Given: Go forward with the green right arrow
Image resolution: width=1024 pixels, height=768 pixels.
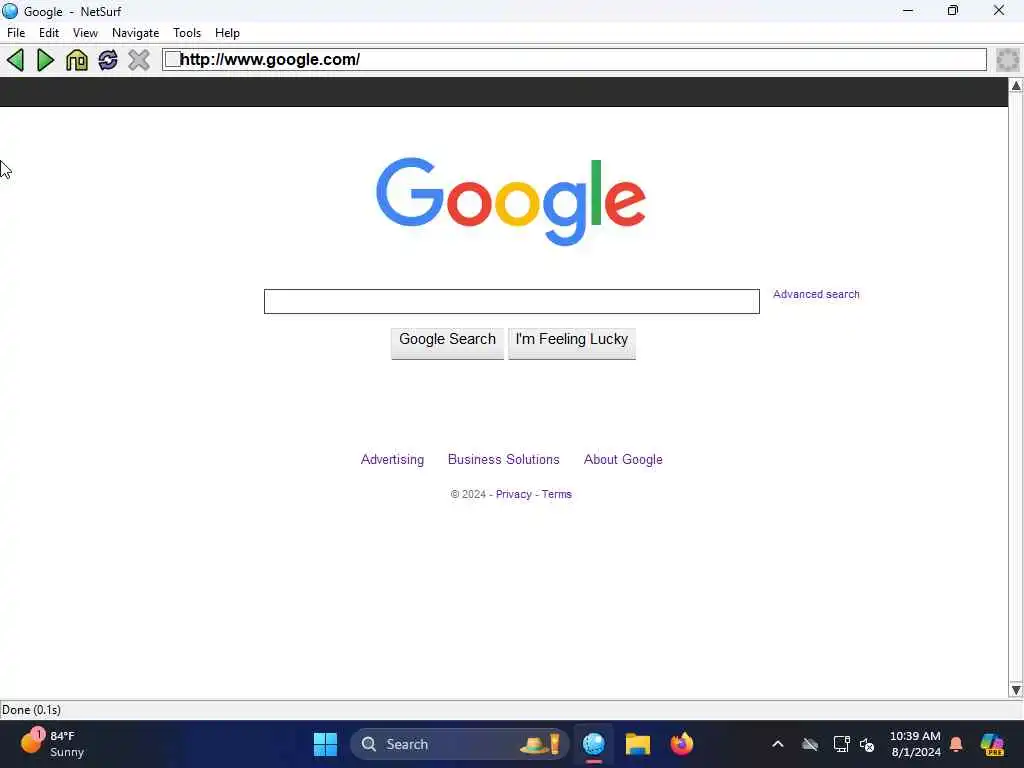Looking at the screenshot, I should point(46,60).
